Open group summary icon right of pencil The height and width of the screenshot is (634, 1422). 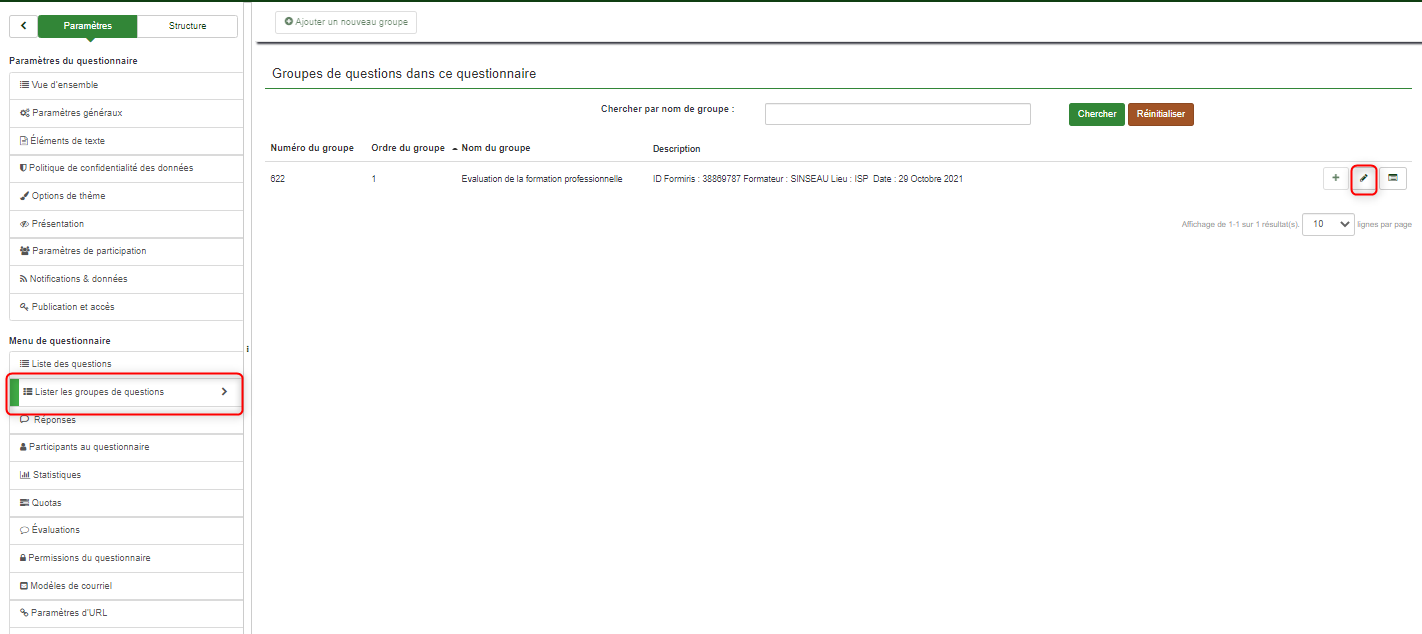(1393, 178)
